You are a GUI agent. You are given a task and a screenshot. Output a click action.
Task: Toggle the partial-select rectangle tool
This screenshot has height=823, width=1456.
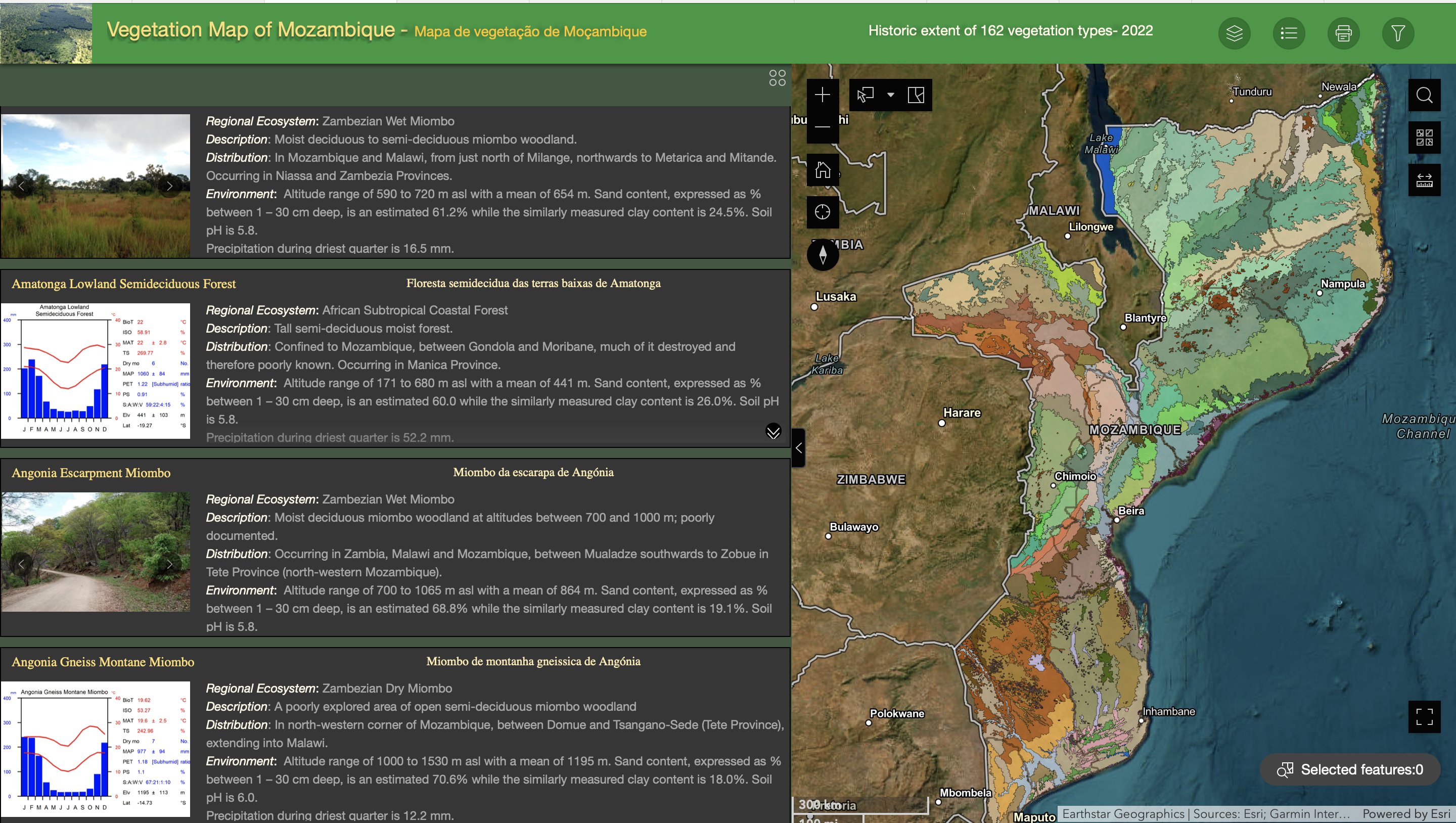pos(916,95)
